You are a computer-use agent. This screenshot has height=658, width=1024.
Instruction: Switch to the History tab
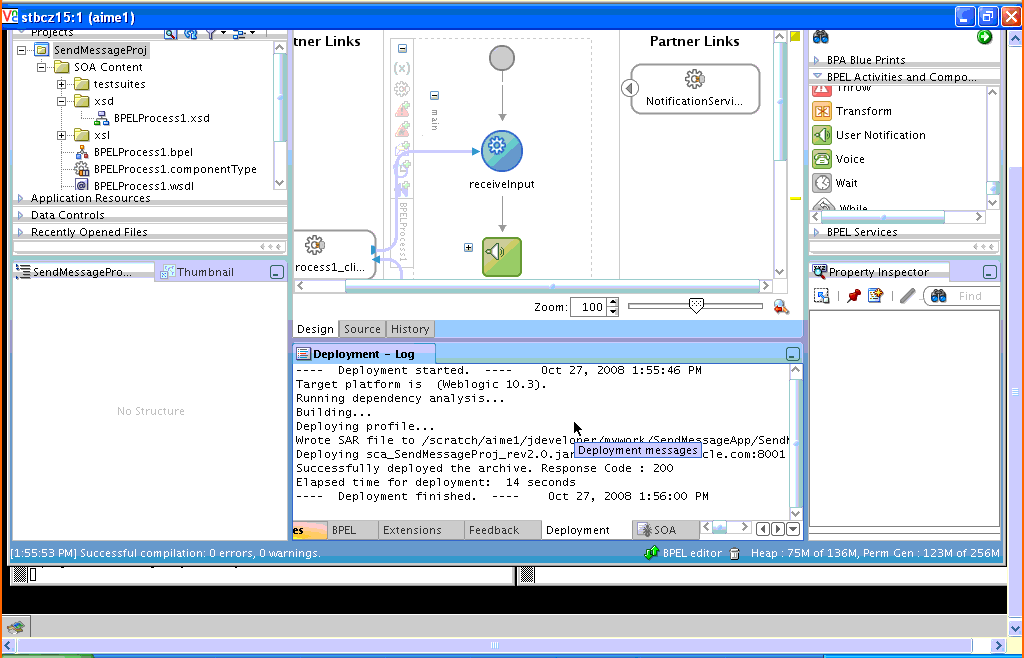pos(409,329)
